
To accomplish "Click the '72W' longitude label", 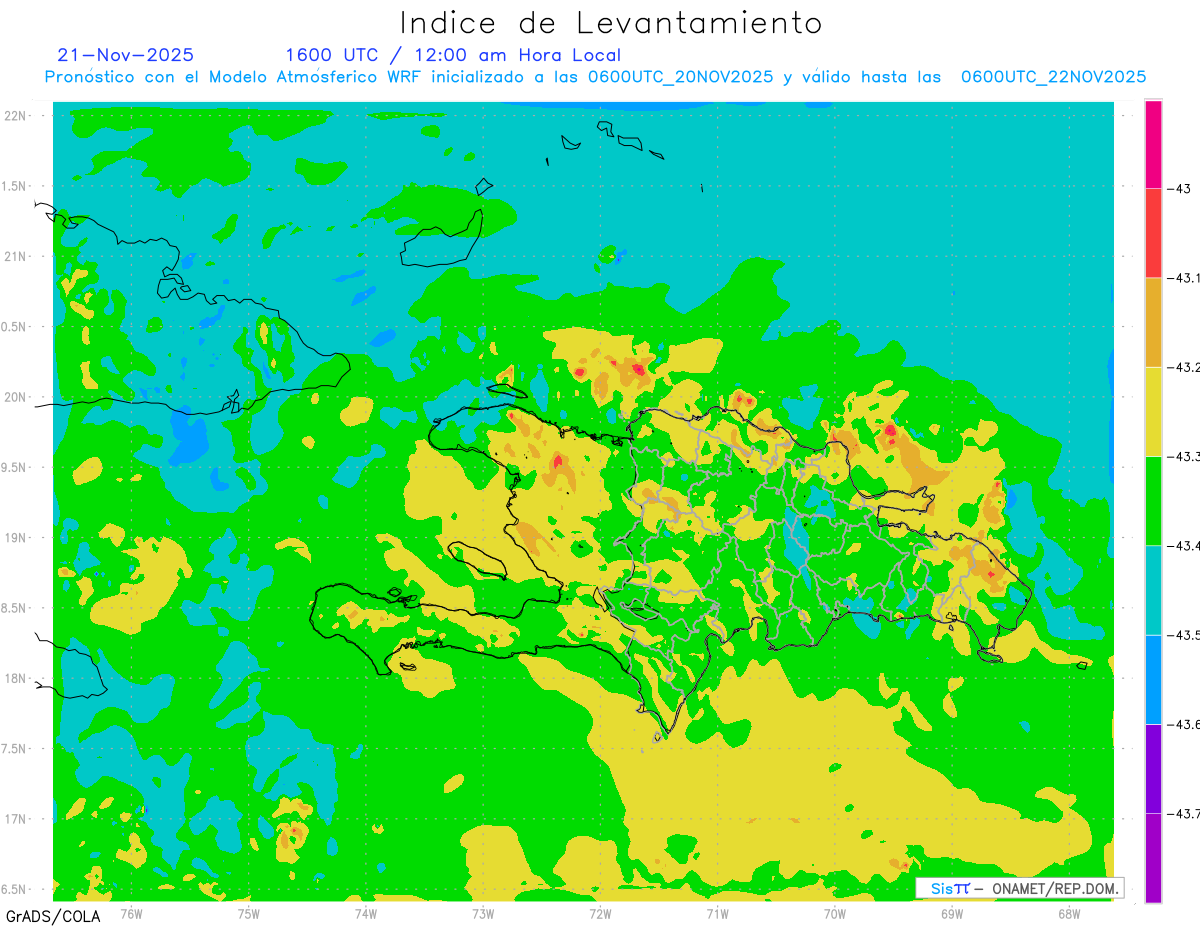I will point(600,913).
